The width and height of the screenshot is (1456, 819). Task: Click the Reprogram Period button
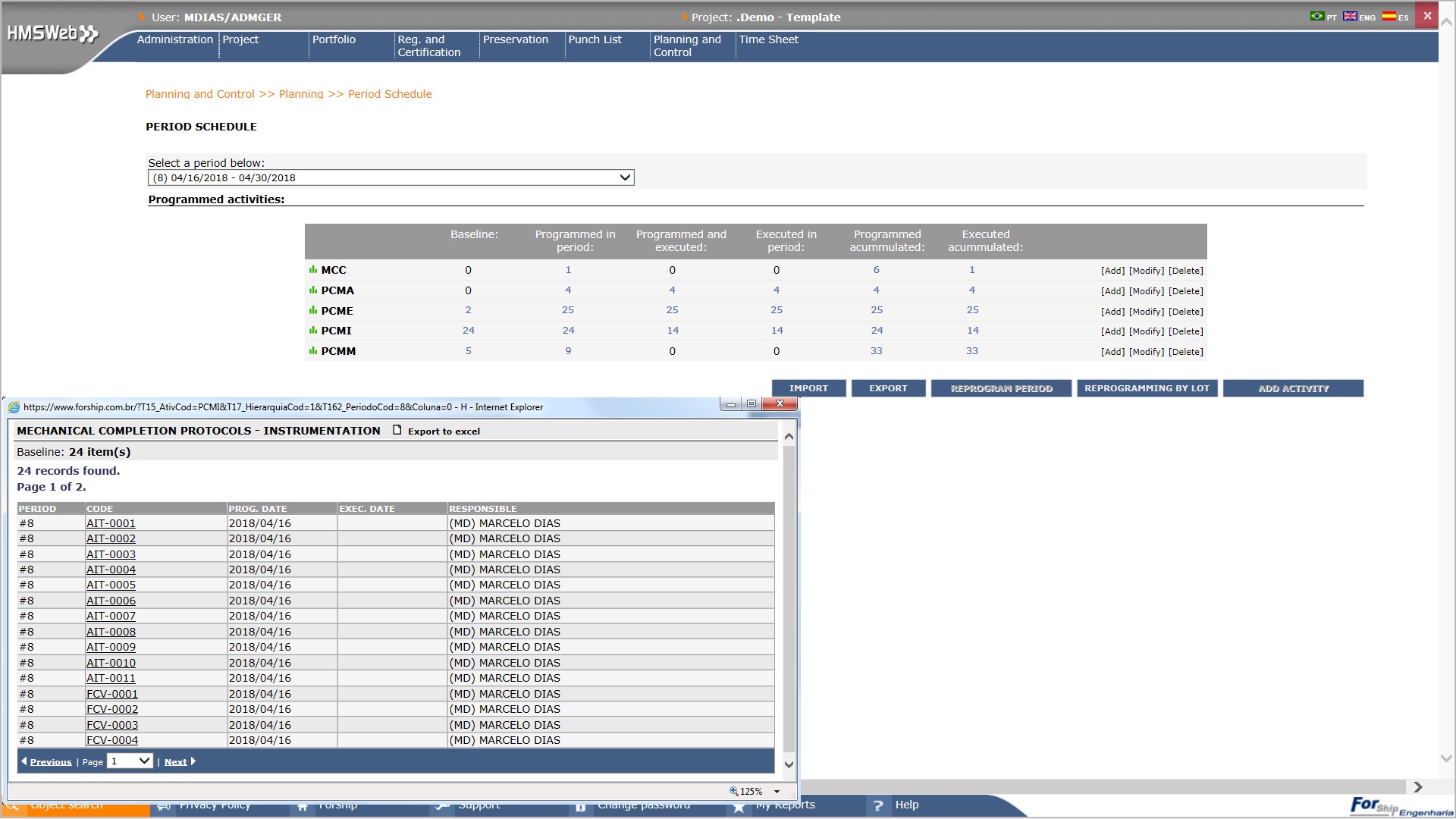[1001, 388]
